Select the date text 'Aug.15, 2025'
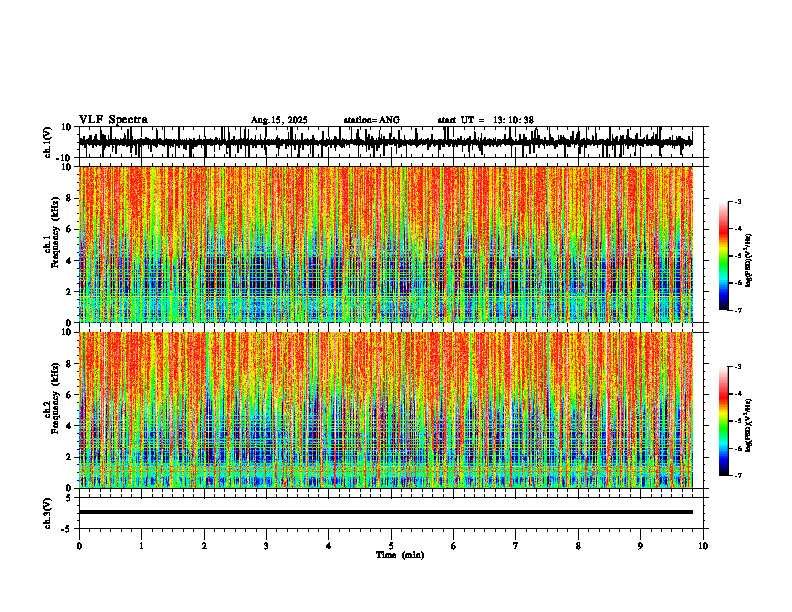The width and height of the screenshot is (792, 612). 279,120
